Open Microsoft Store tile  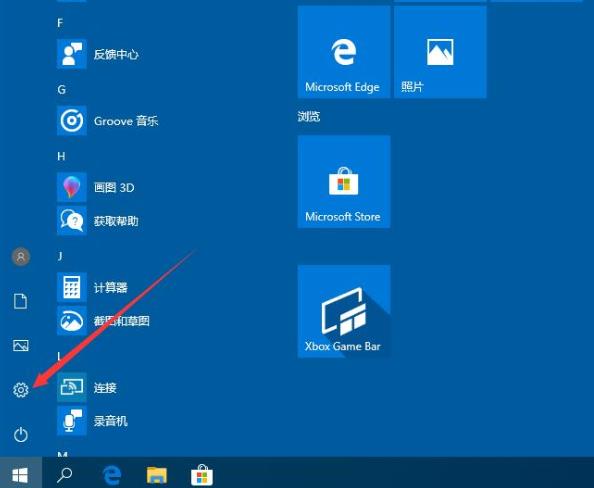[344, 181]
